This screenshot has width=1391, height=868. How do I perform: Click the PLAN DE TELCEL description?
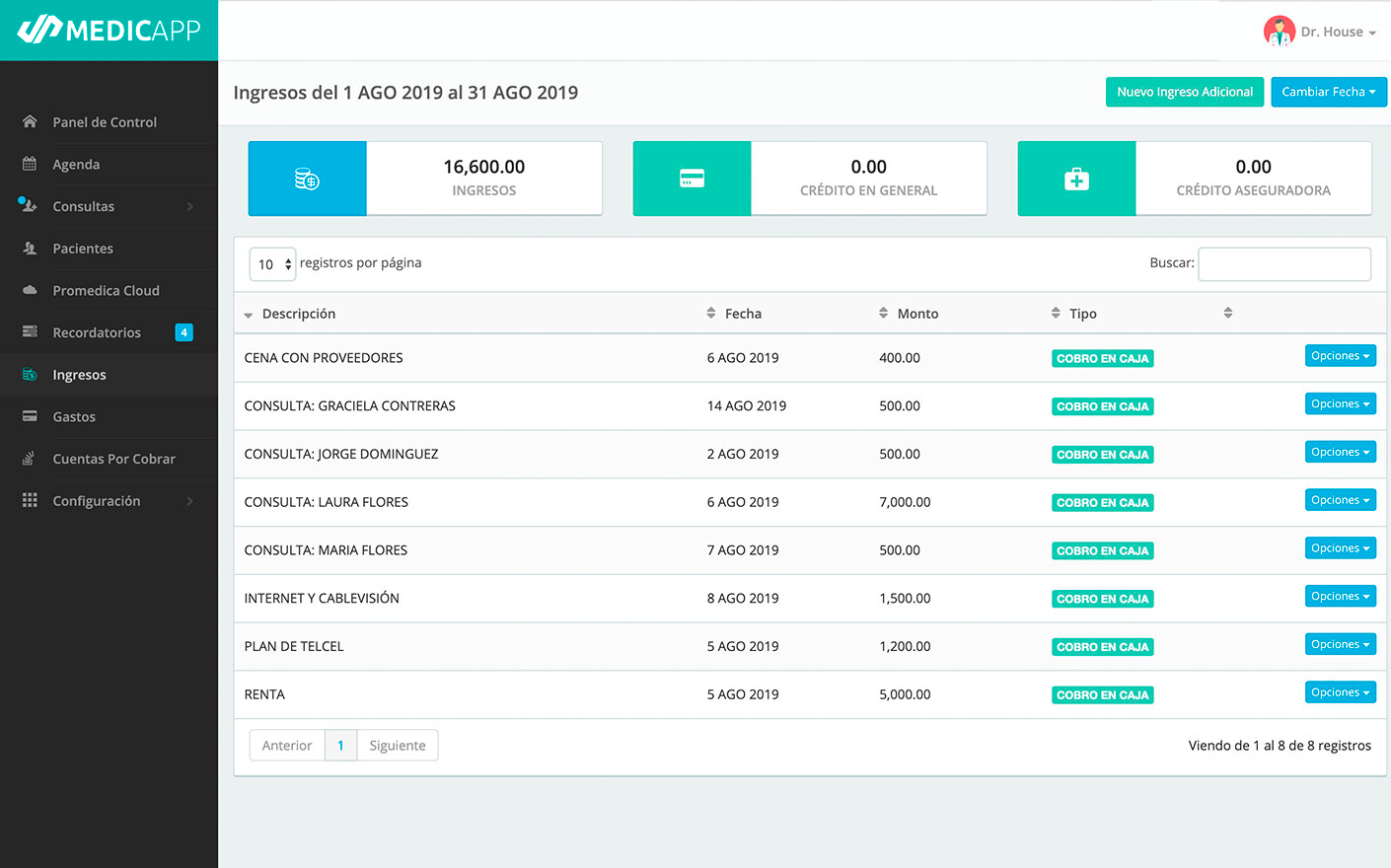click(x=294, y=646)
